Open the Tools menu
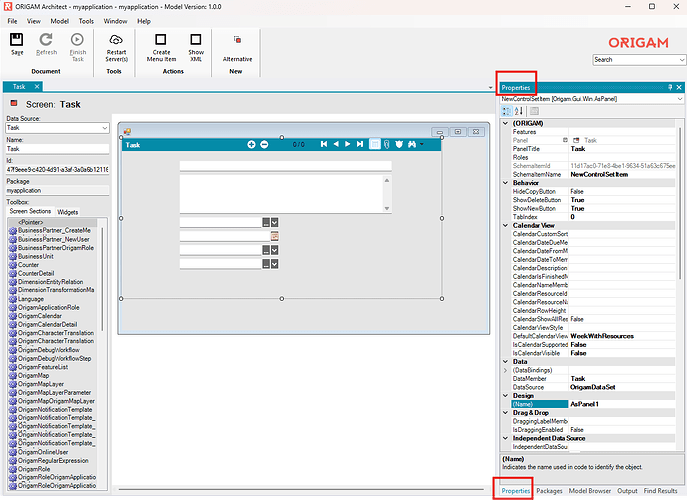Screen dimensions: 687x500 point(86,21)
